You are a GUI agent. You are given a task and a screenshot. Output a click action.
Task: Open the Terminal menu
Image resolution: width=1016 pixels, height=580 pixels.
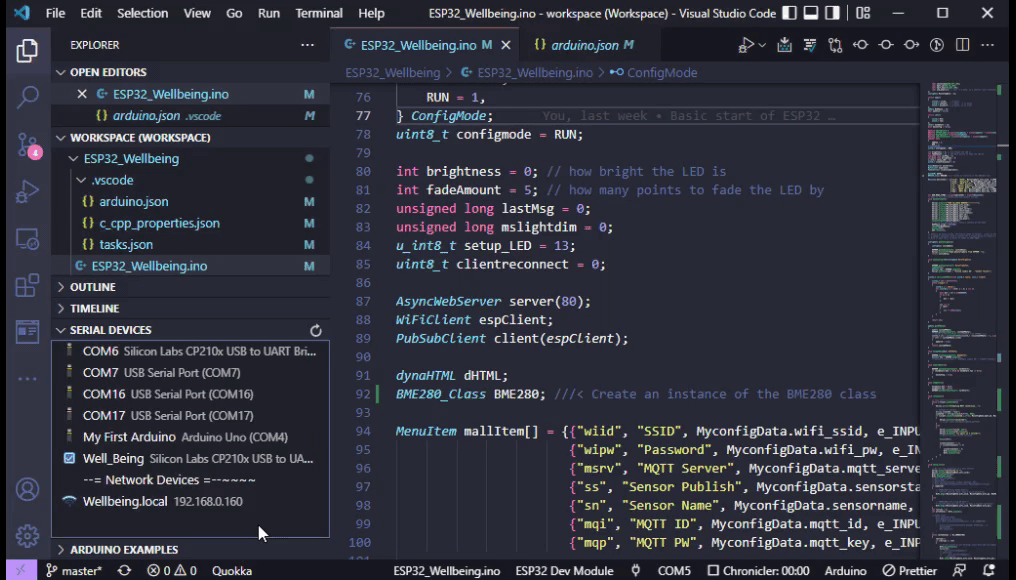319,13
